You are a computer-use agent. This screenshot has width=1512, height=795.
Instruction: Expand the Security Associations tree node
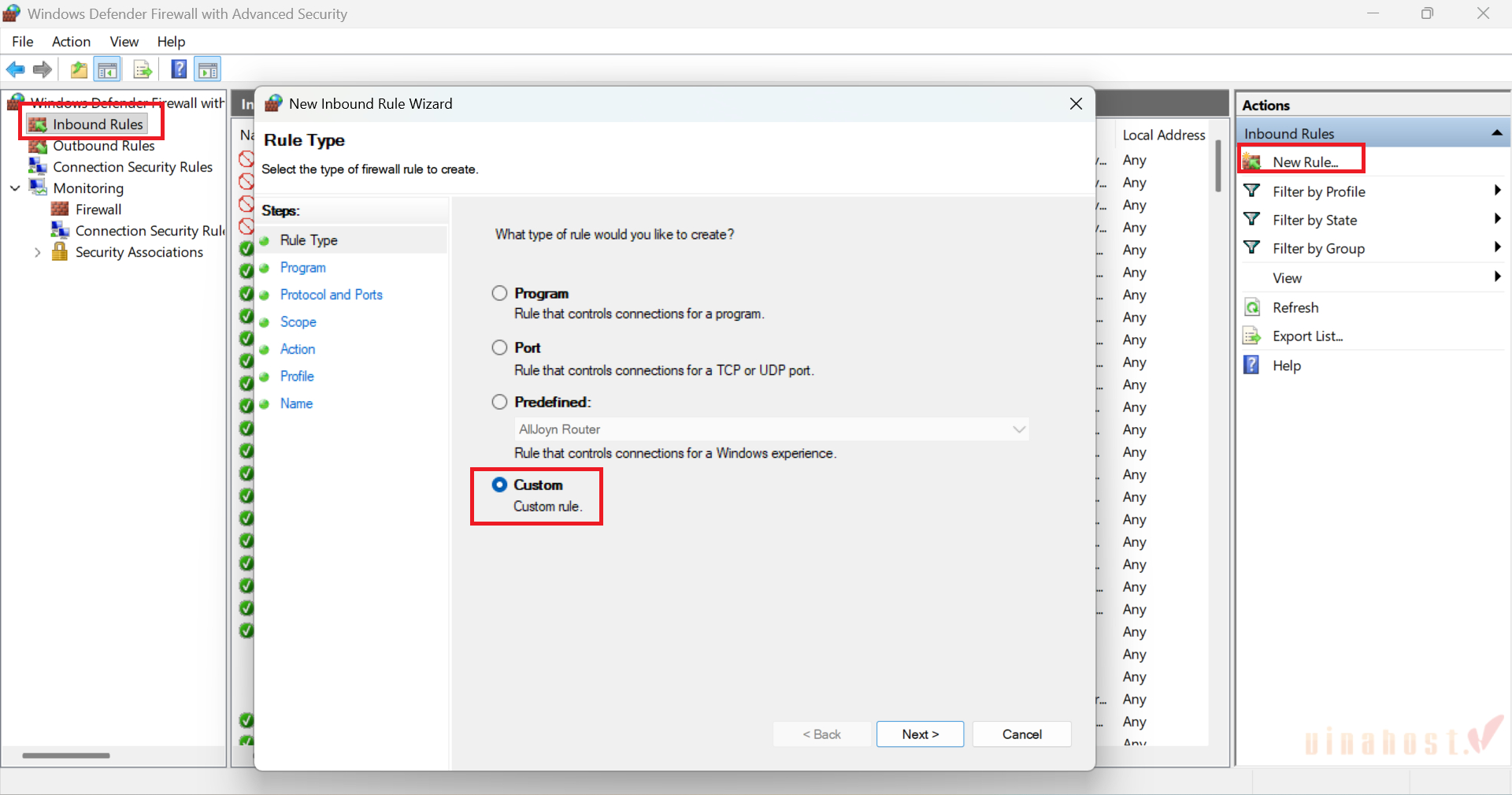[x=37, y=252]
